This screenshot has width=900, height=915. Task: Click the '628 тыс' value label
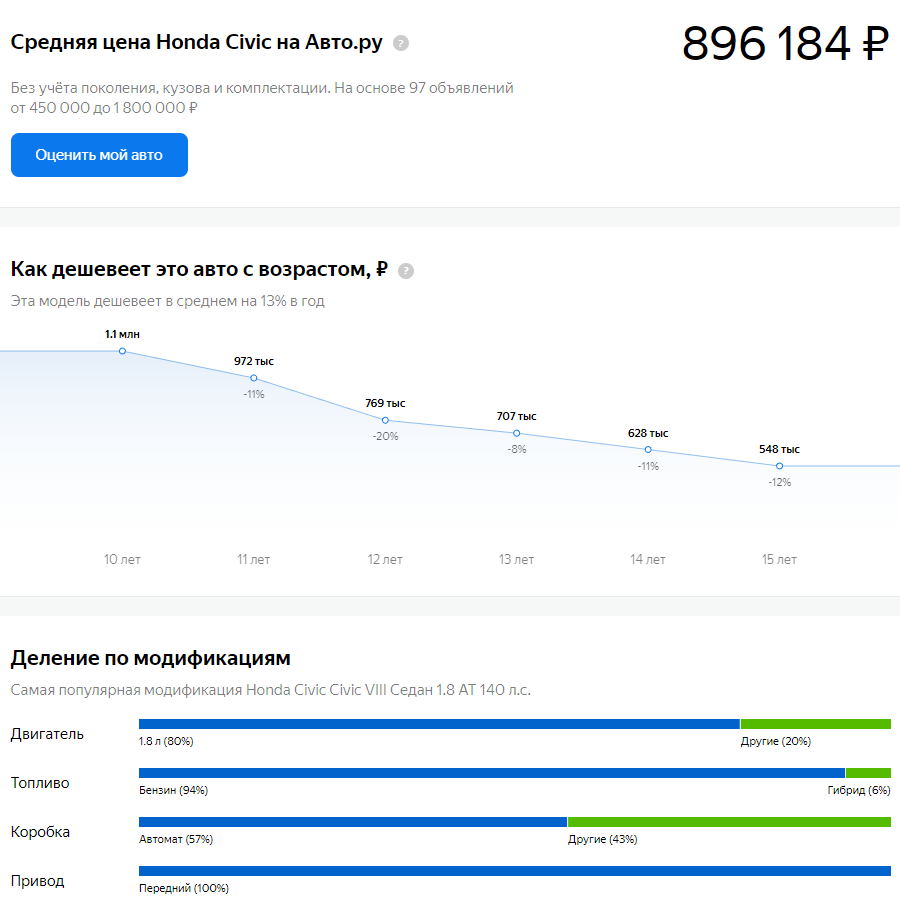click(x=648, y=433)
